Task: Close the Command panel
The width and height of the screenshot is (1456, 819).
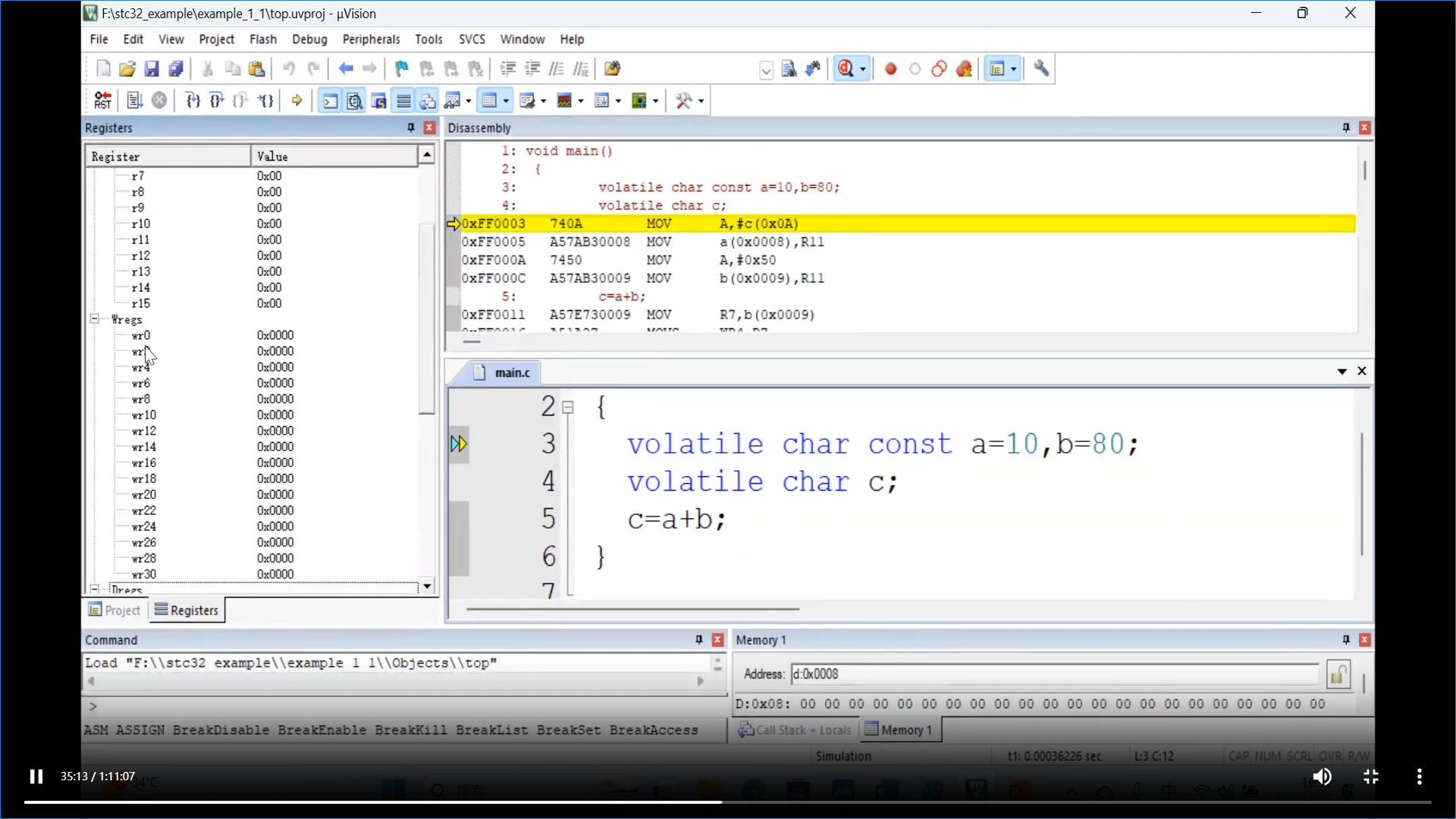Action: click(x=717, y=640)
